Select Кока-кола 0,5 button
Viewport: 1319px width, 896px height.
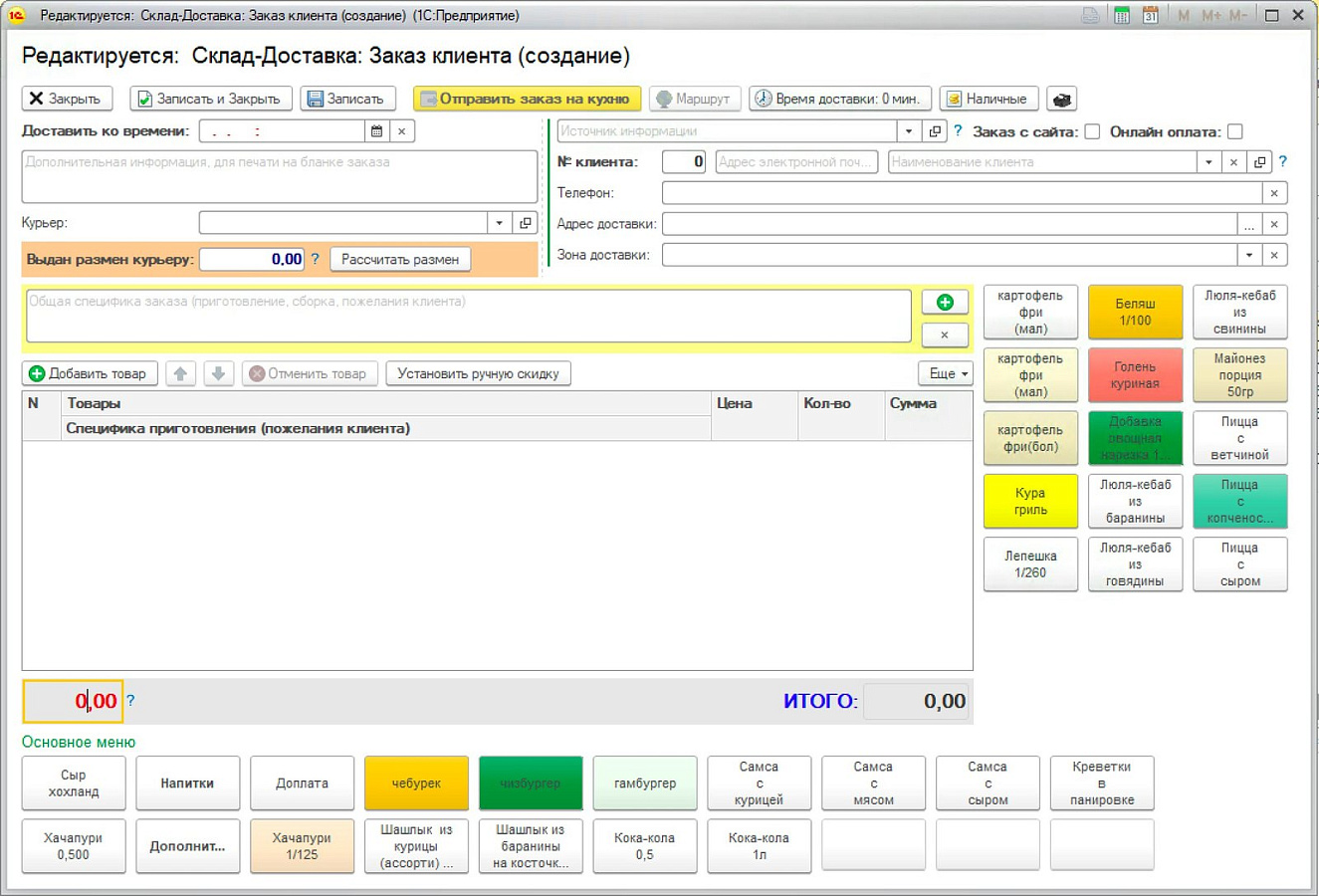click(x=645, y=846)
